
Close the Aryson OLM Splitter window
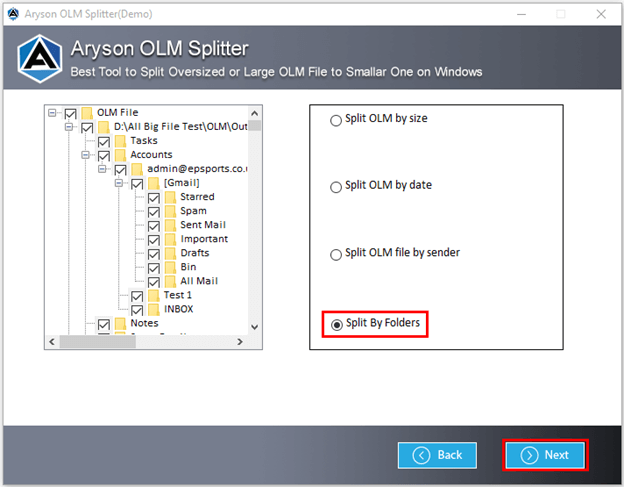[x=601, y=14]
